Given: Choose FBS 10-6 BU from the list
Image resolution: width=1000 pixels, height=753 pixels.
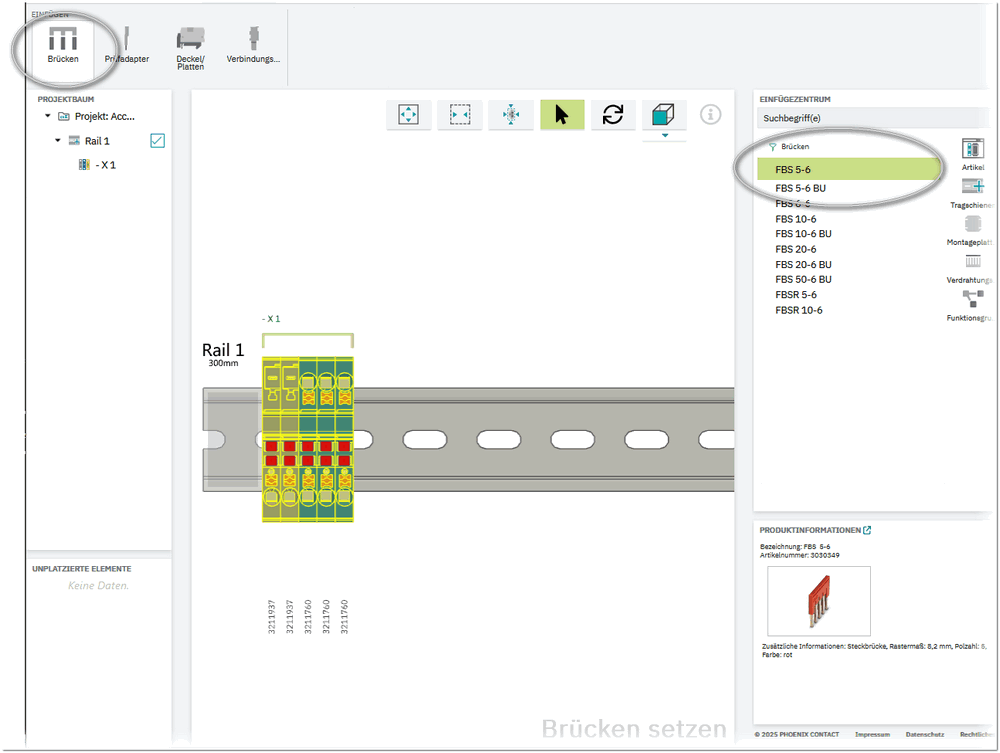Looking at the screenshot, I should pyautogui.click(x=803, y=234).
